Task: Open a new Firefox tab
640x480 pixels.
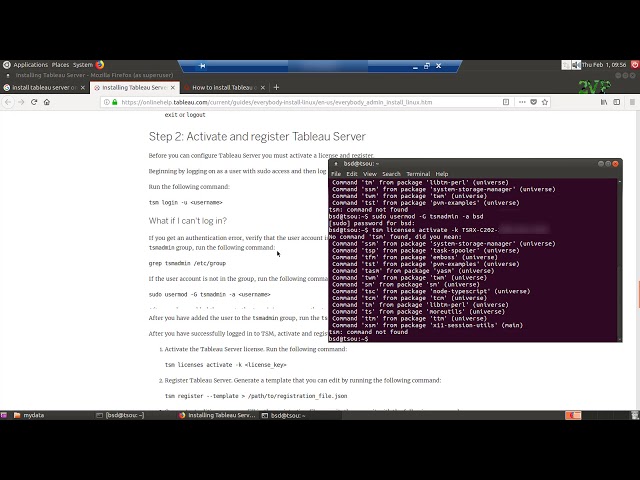Action: (x=276, y=87)
